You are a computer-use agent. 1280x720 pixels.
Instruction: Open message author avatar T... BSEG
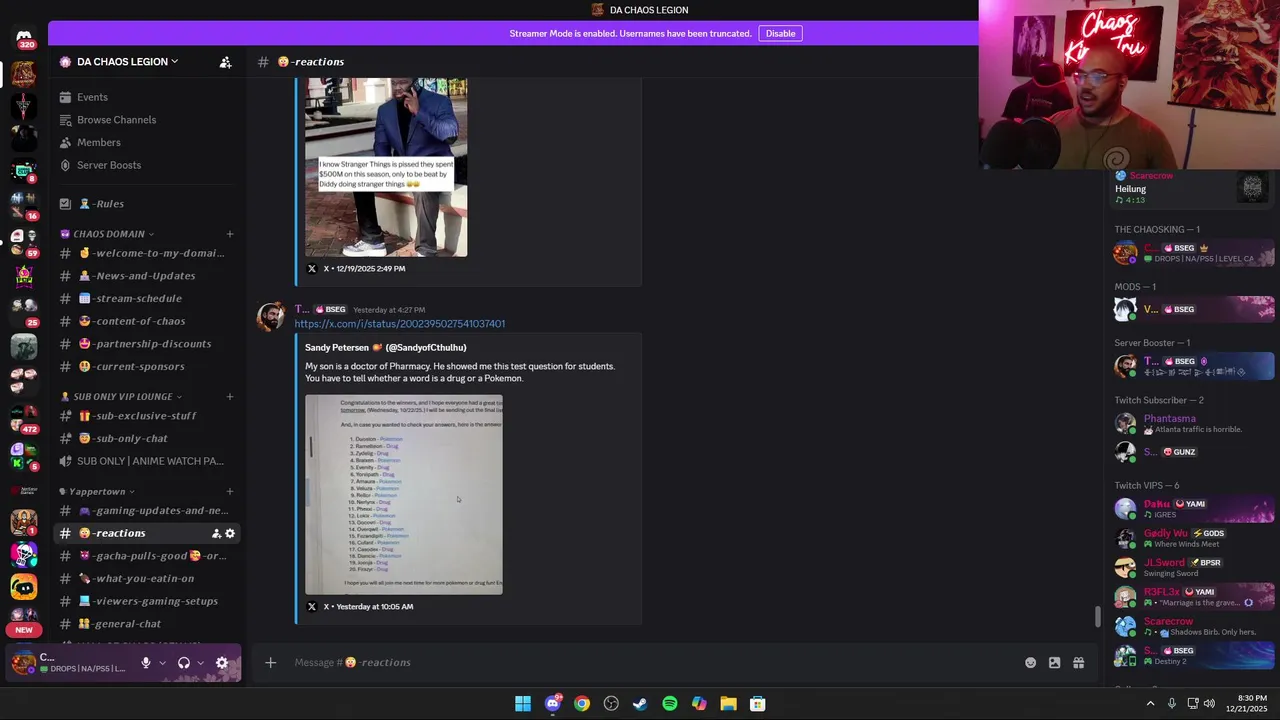(270, 317)
